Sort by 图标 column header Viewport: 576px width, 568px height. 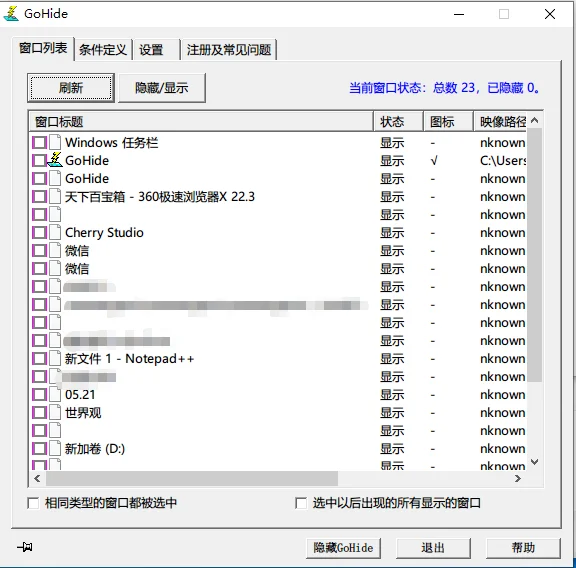[x=449, y=122]
